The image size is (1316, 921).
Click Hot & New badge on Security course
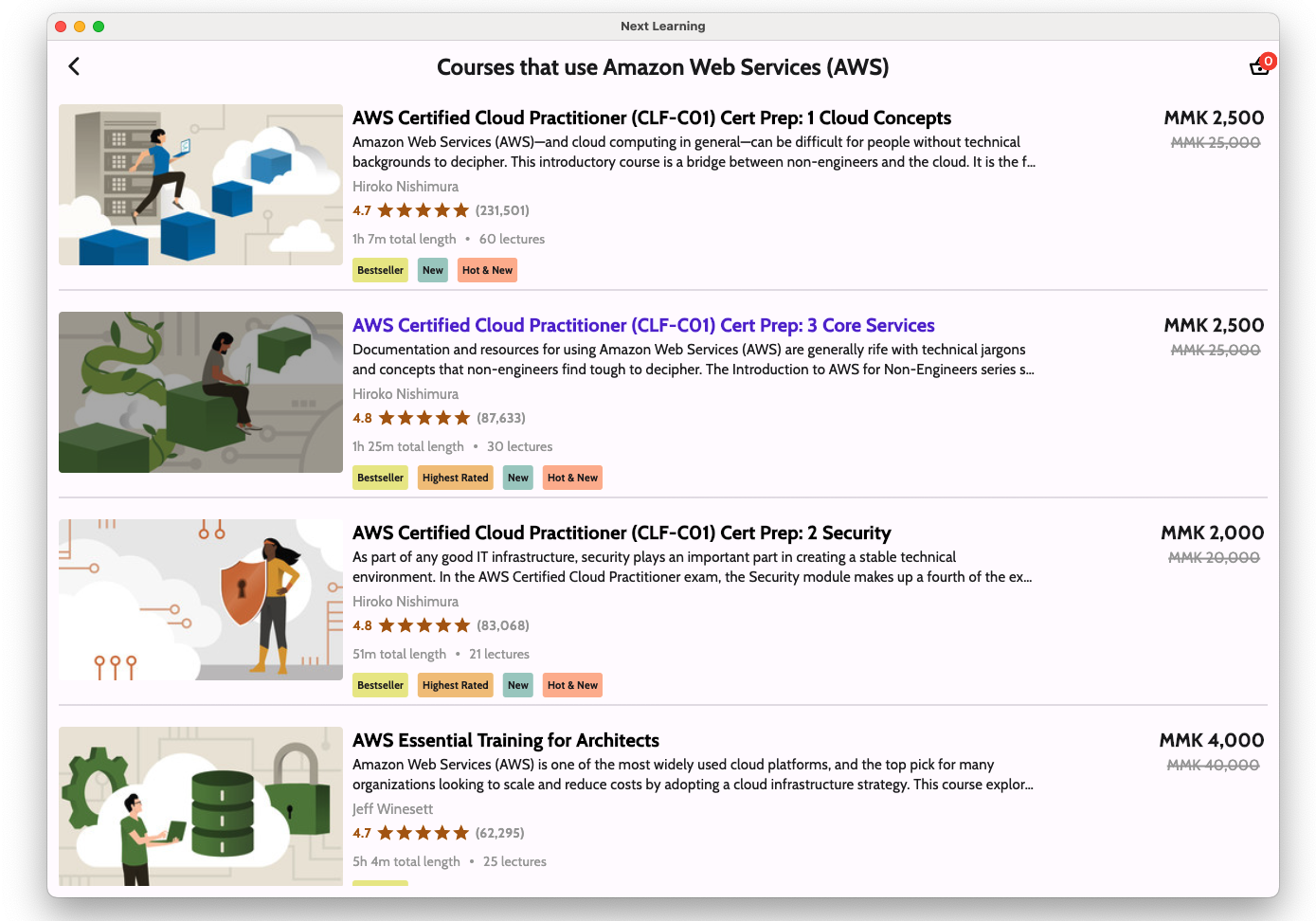[572, 685]
